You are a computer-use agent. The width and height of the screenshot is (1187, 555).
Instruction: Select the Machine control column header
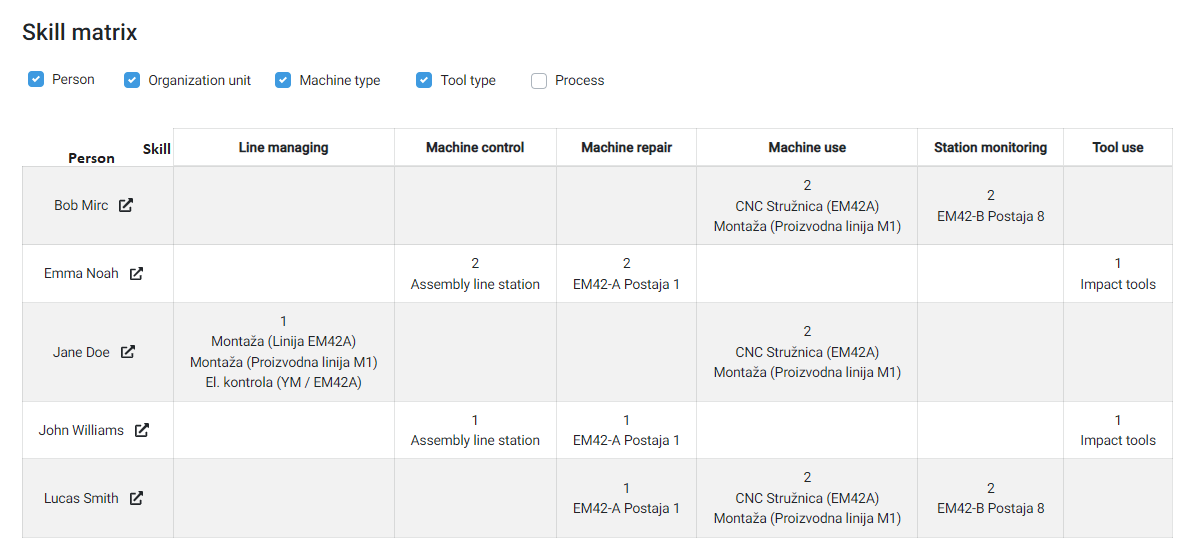475,148
